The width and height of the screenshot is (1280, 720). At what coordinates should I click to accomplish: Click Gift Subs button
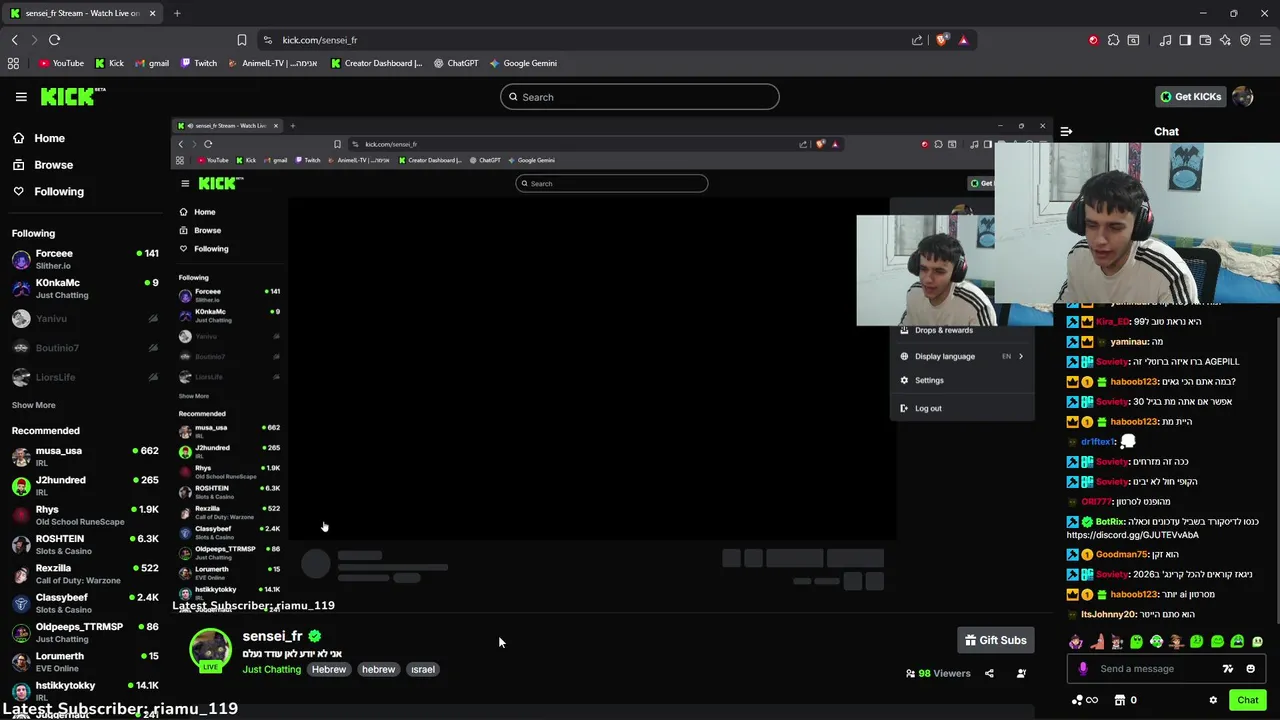(995, 640)
